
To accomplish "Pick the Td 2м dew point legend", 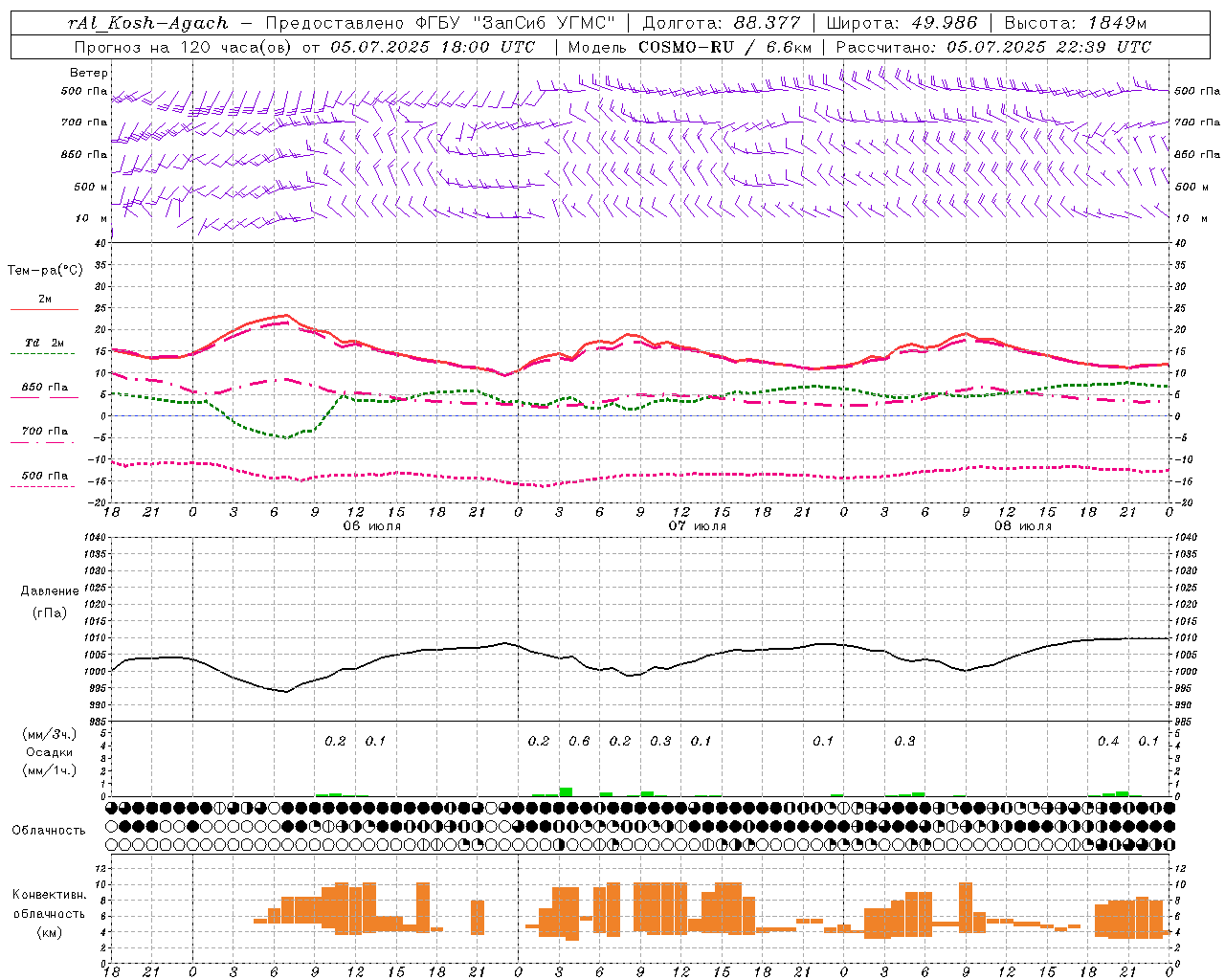I will click(44, 346).
